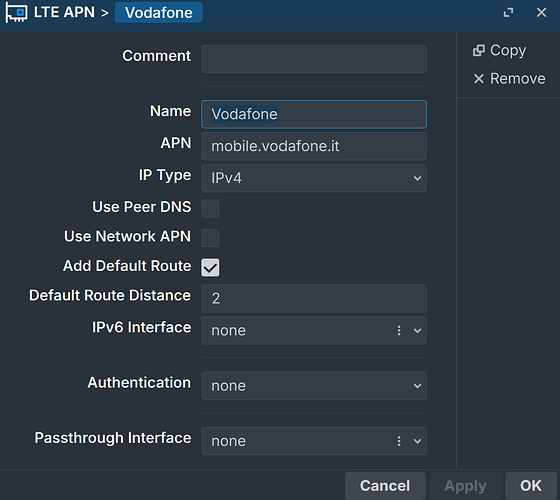
Task: Click the Use Network APN label
Action: pos(128,236)
